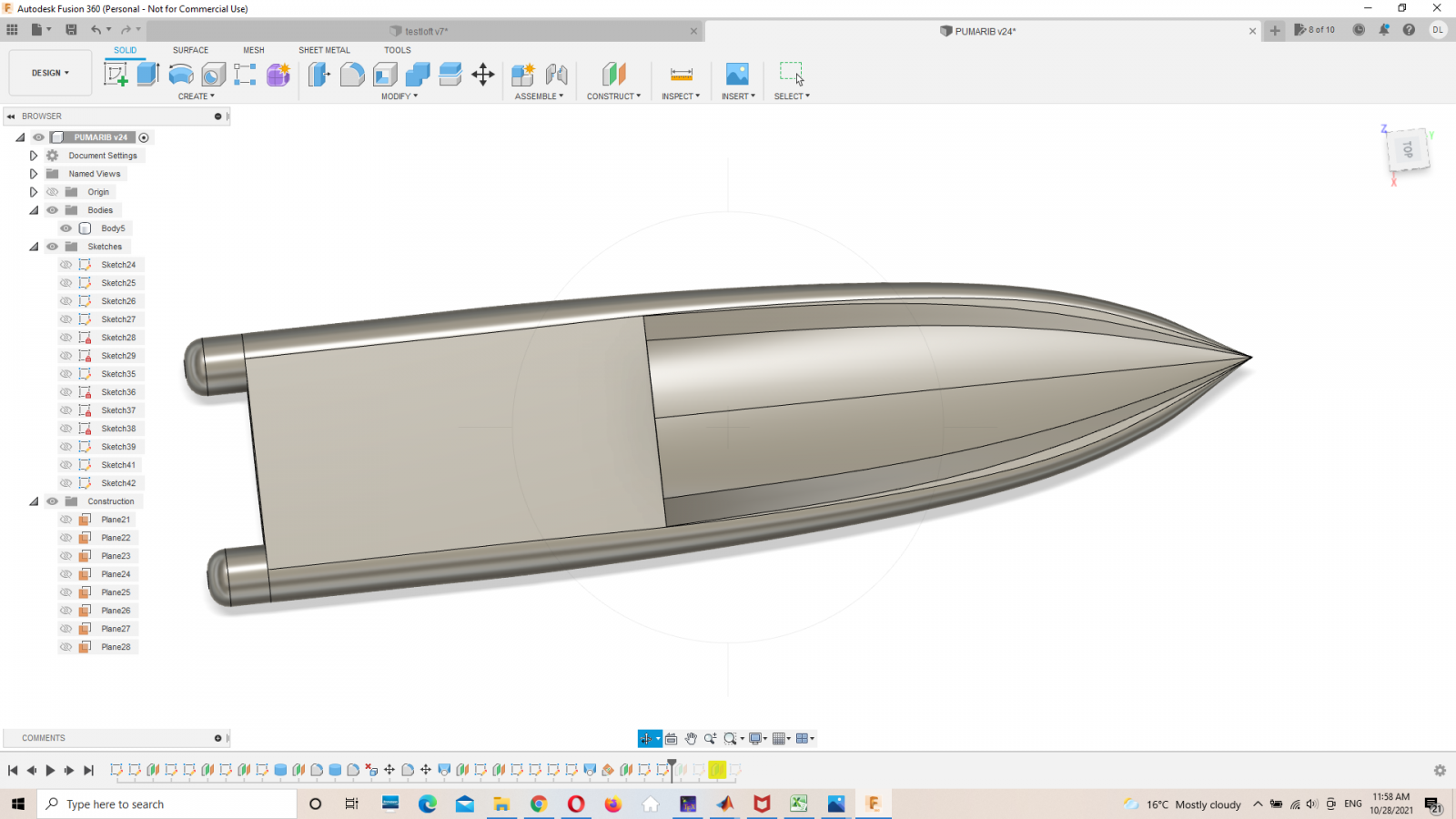Toggle visibility of Construction folder
The image size is (1456, 819).
tap(52, 501)
